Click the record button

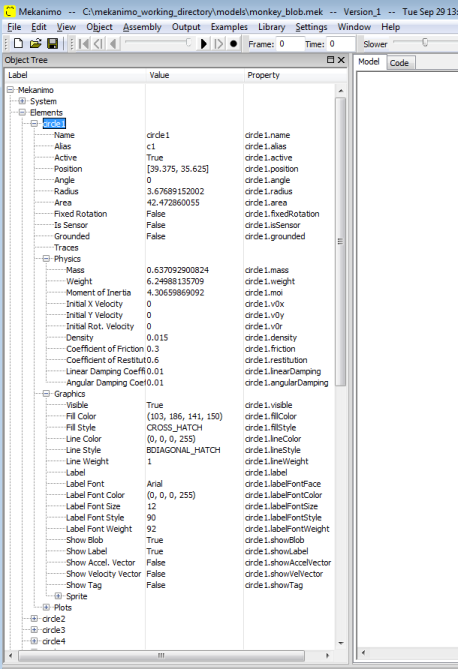(x=233, y=44)
